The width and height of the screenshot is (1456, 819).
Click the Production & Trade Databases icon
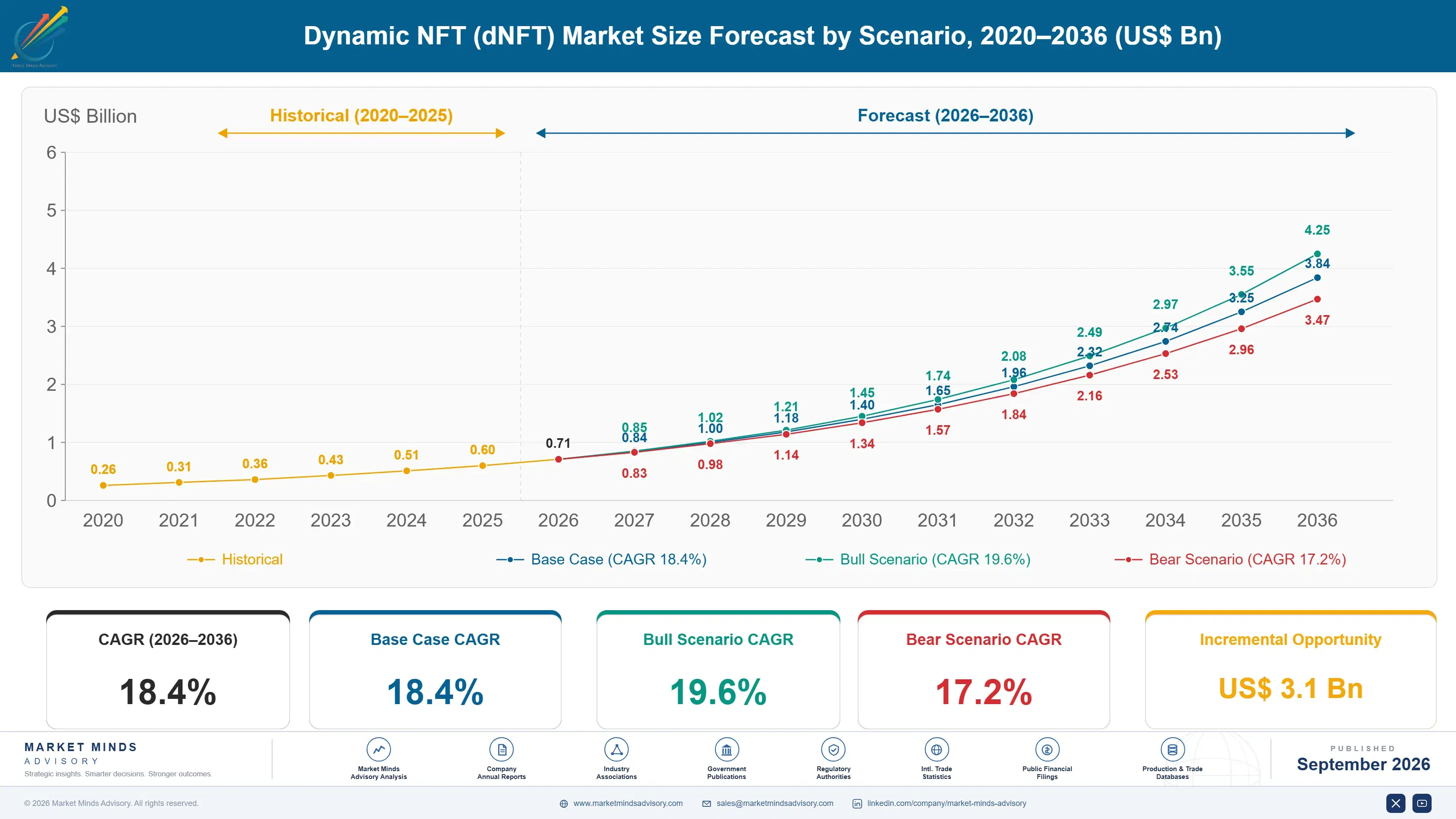coord(1172,749)
